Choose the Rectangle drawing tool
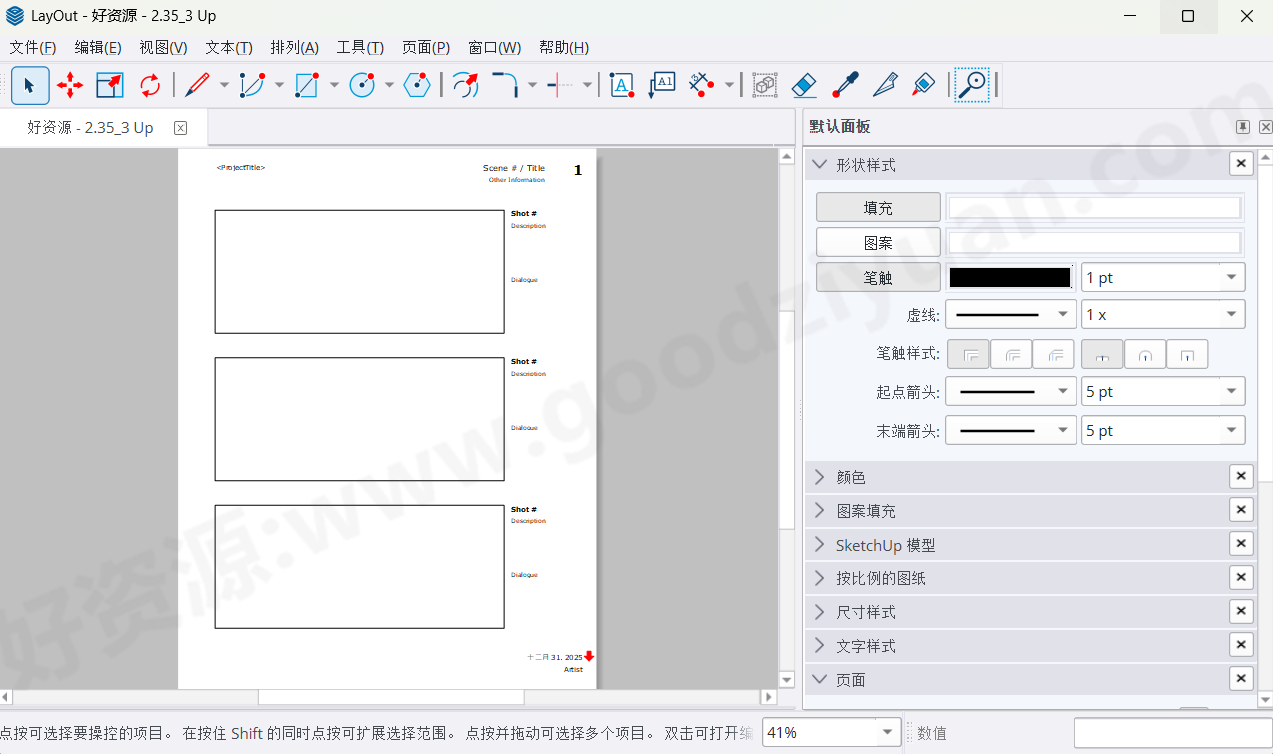1273x754 pixels. tap(307, 85)
